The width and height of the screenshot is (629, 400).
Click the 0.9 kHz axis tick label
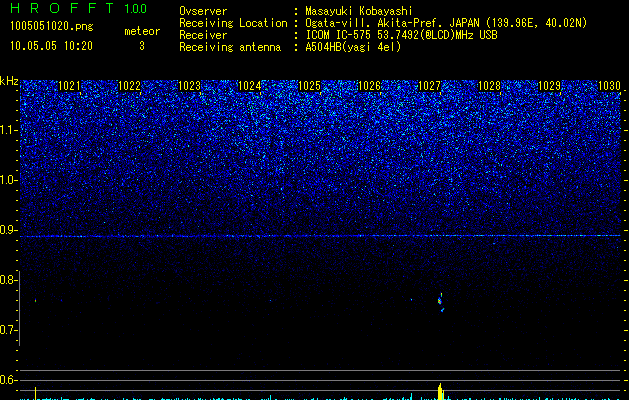[8, 230]
